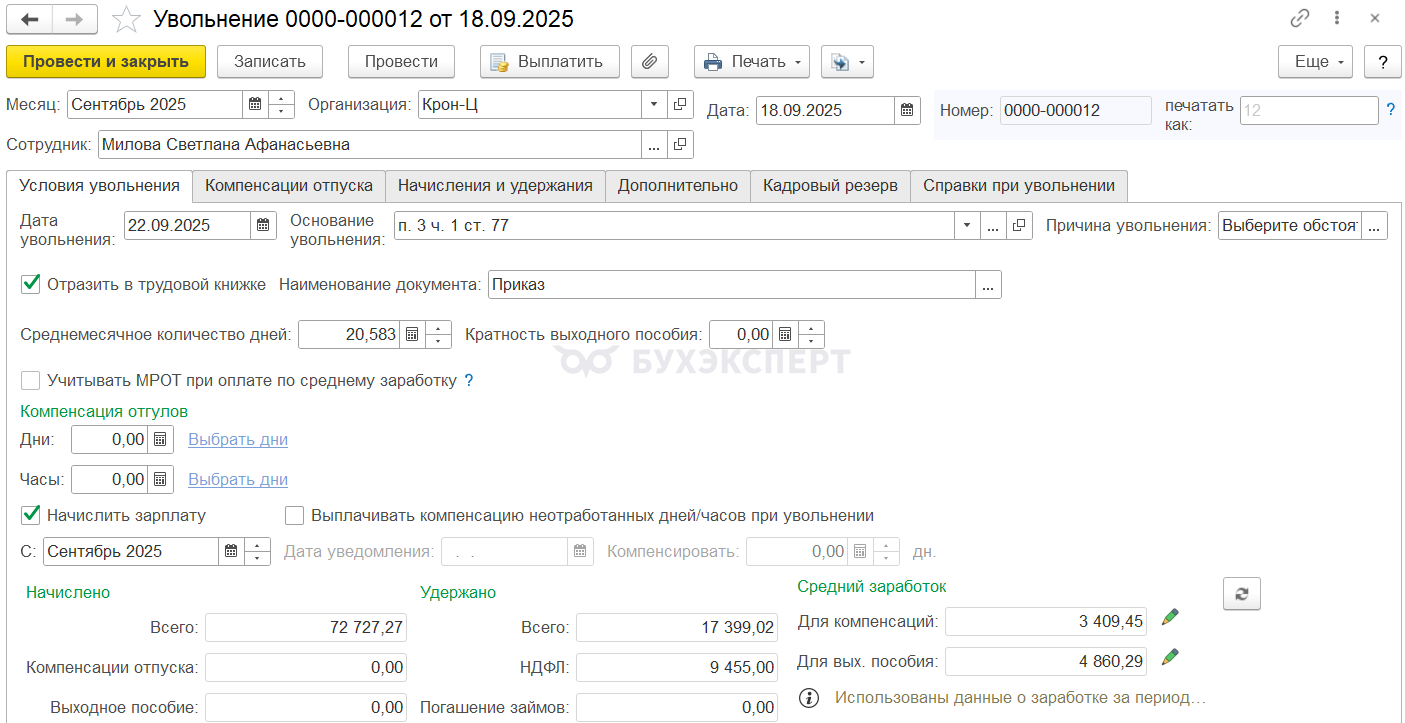Open calendar for dismissal date field
Image resolution: width=1405 pixels, height=723 pixels.
(x=263, y=225)
